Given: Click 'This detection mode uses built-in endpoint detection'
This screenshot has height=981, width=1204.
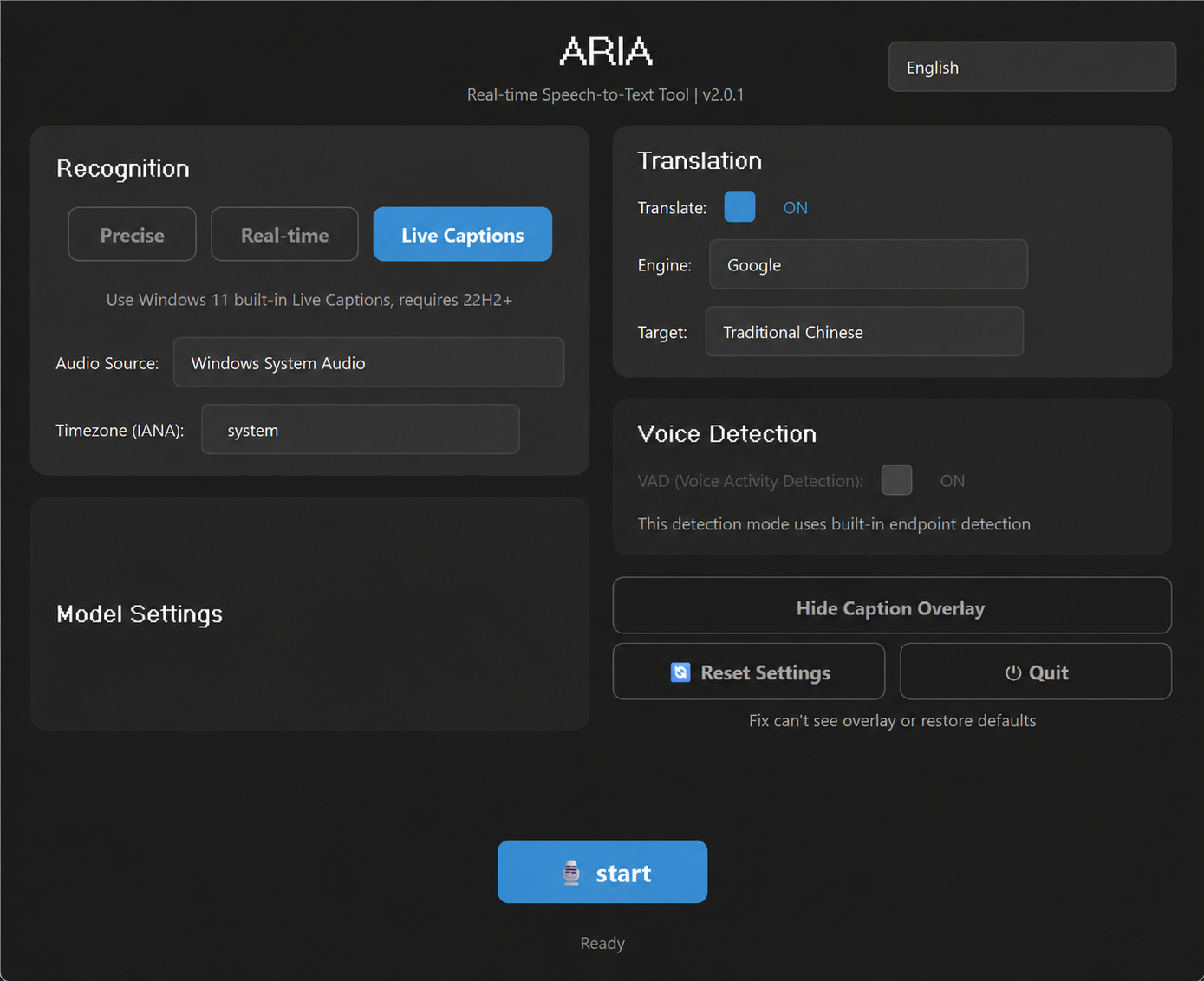Looking at the screenshot, I should point(834,524).
